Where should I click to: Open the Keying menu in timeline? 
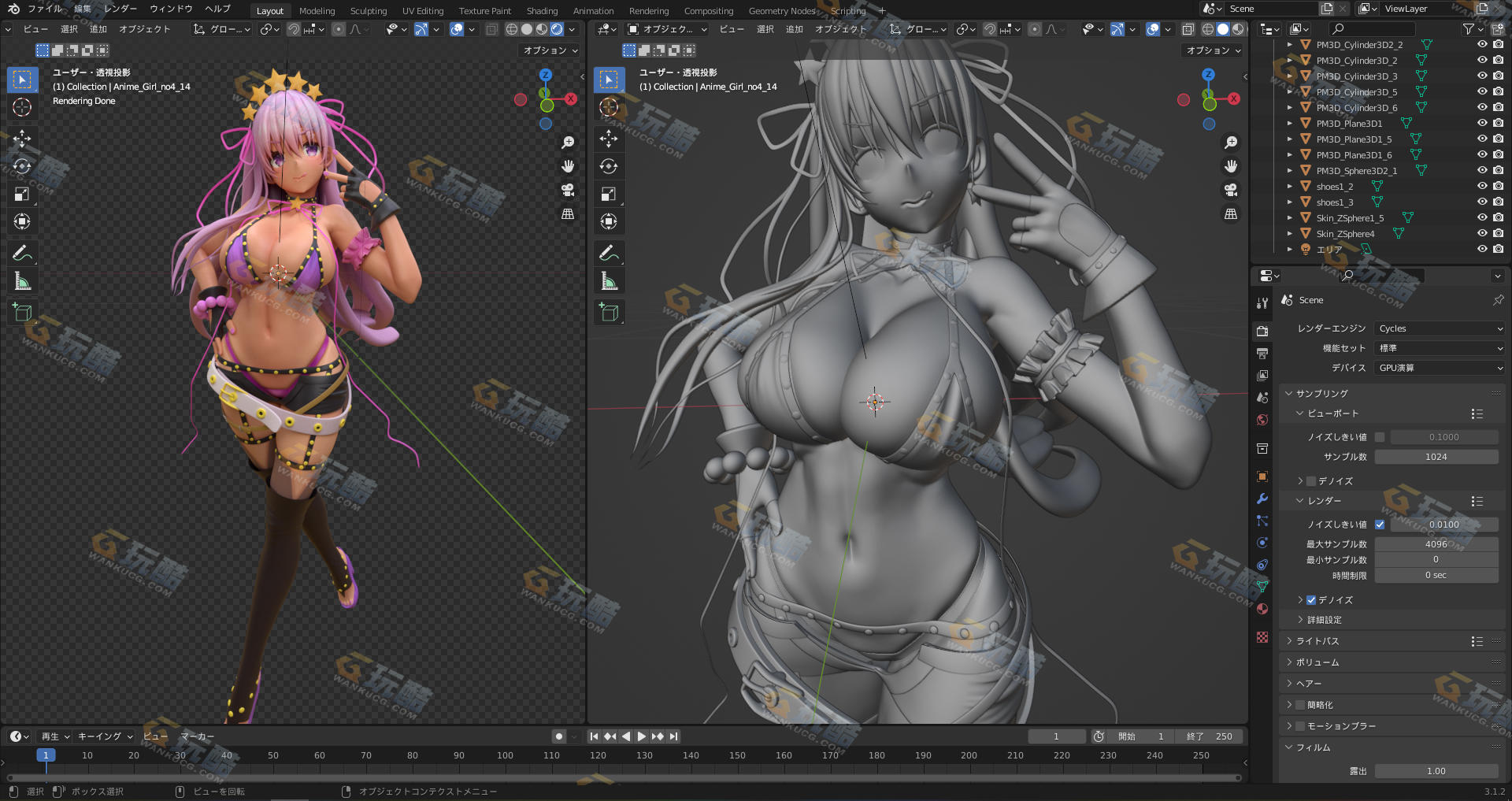pos(106,736)
